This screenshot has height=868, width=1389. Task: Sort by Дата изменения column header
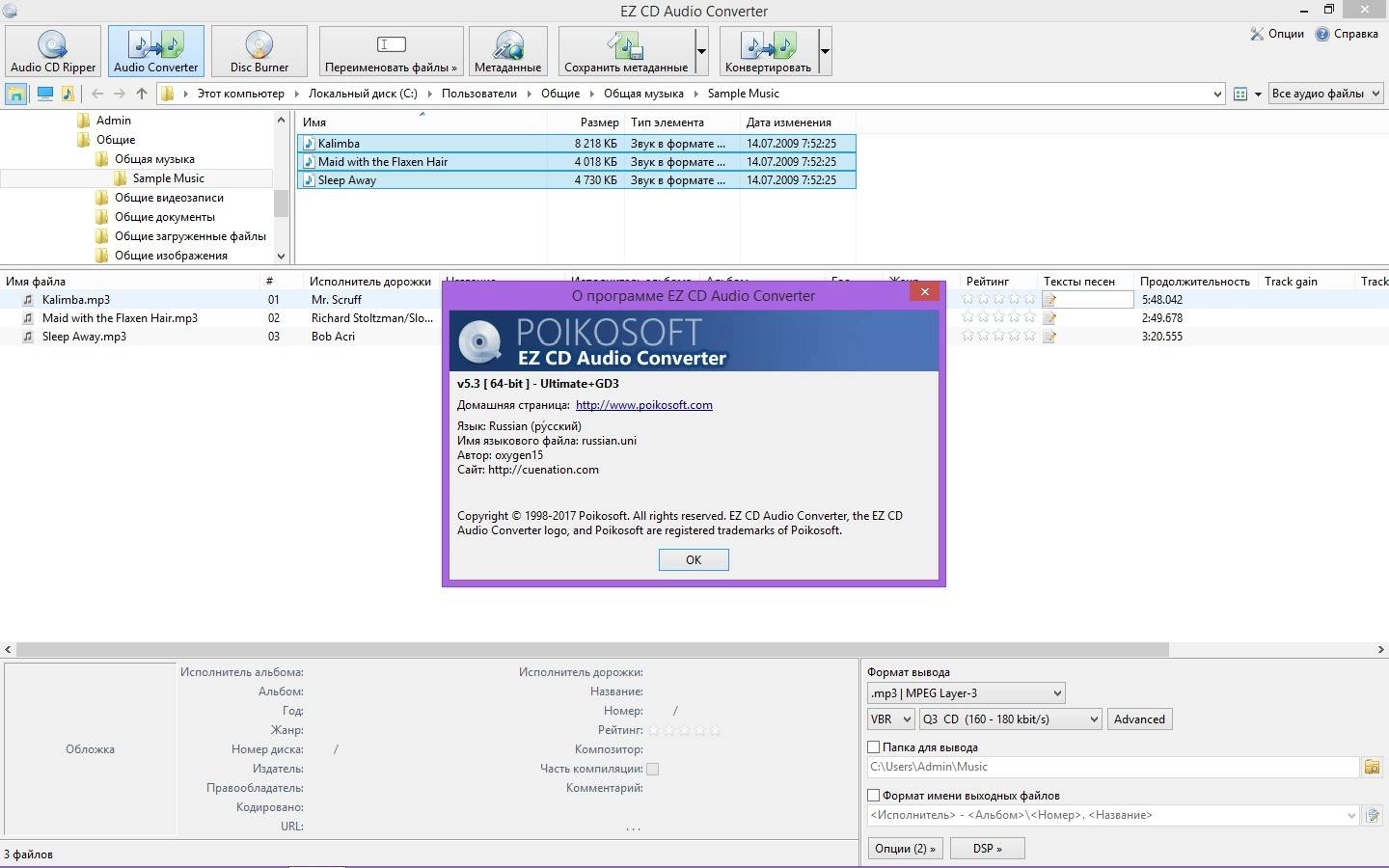coord(798,122)
